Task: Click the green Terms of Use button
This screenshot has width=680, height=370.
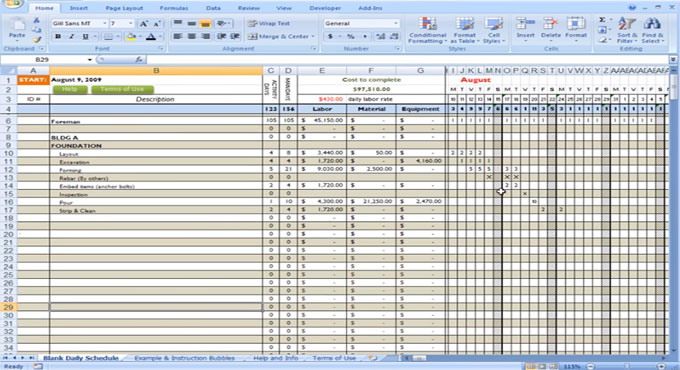Action: 122,89
